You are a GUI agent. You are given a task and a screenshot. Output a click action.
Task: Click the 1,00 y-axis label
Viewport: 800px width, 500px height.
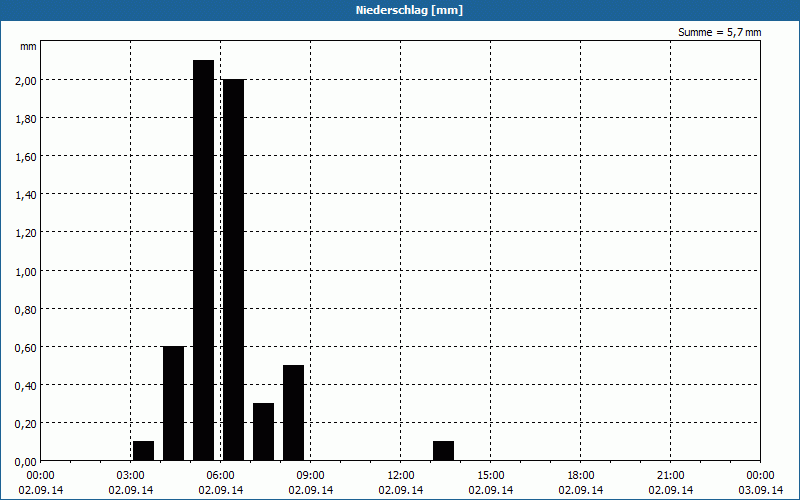click(x=26, y=271)
